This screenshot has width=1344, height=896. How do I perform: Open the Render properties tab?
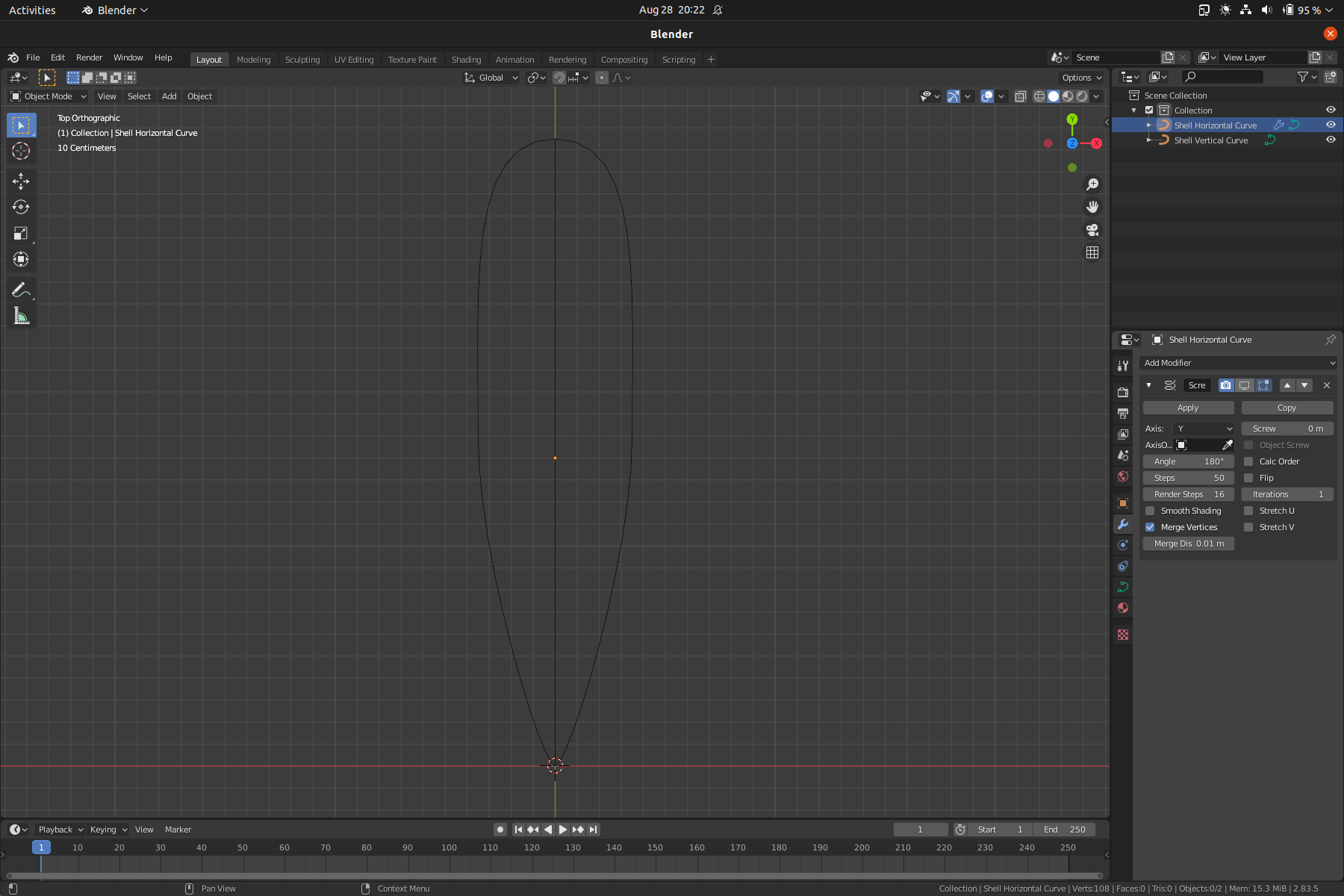(x=1123, y=392)
